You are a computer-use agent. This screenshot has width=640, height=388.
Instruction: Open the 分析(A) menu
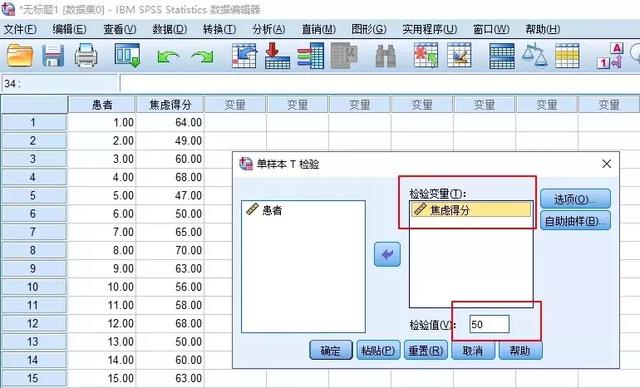pos(268,29)
